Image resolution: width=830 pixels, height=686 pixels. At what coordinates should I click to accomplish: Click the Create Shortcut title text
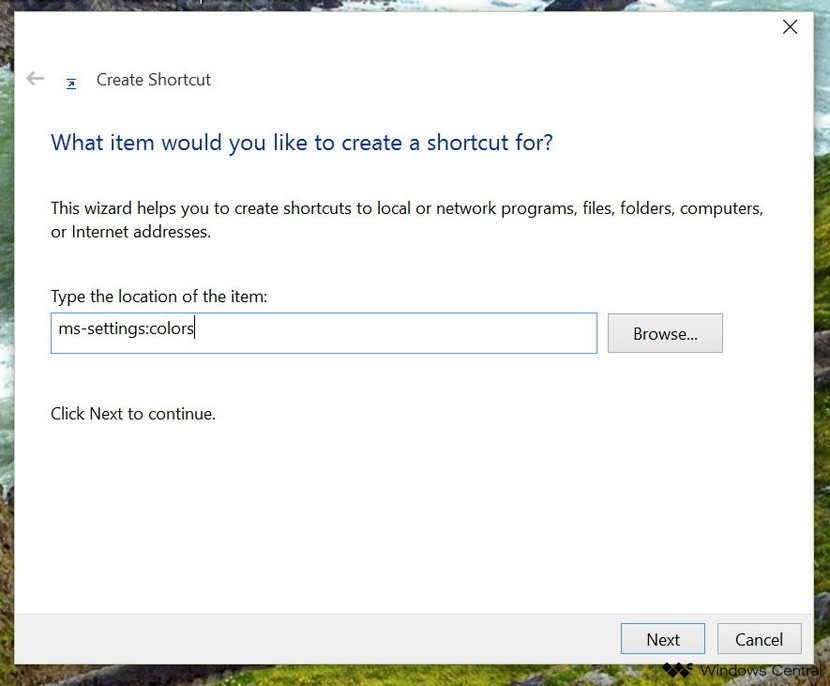click(x=153, y=80)
